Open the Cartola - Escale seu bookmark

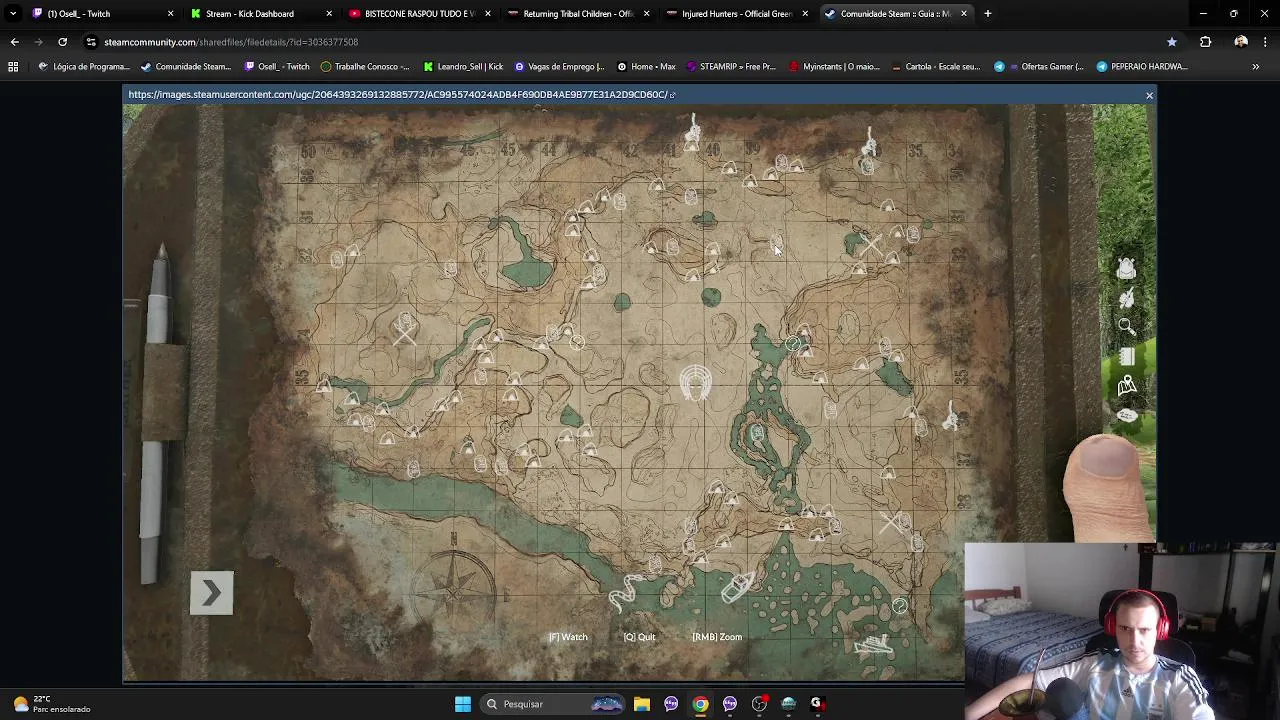point(935,67)
